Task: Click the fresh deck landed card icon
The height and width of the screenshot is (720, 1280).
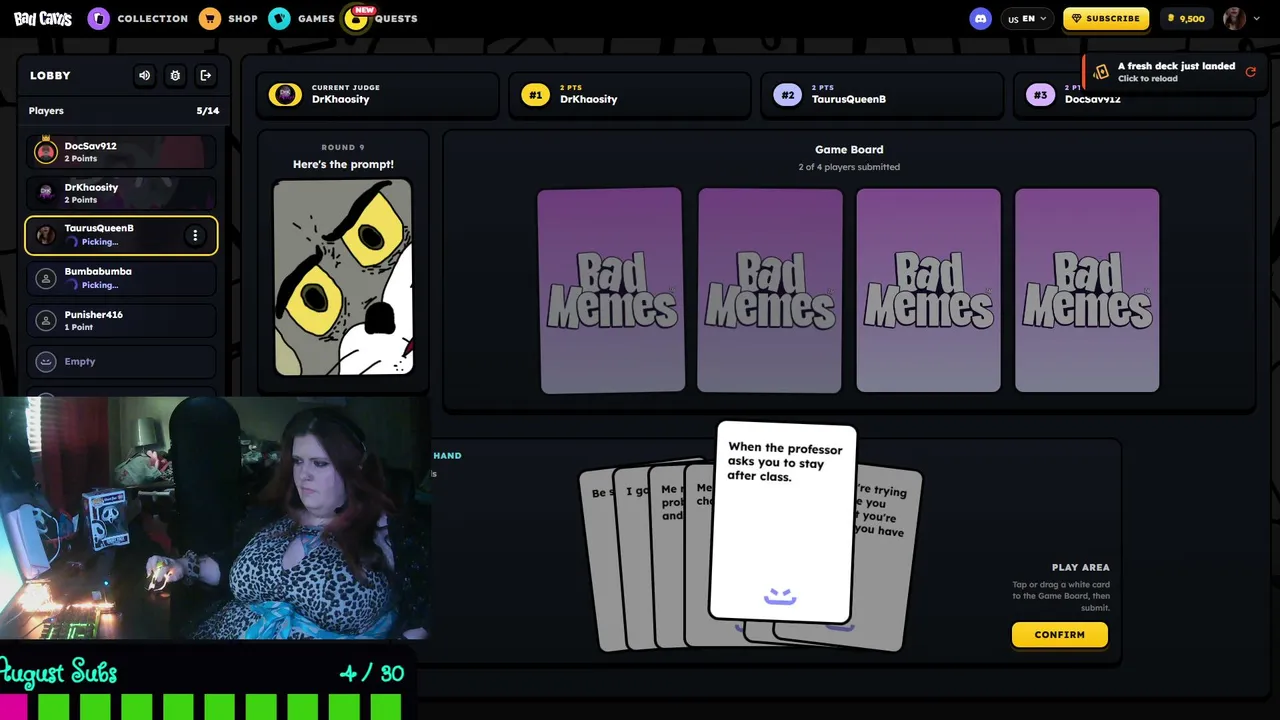Action: coord(1101,72)
